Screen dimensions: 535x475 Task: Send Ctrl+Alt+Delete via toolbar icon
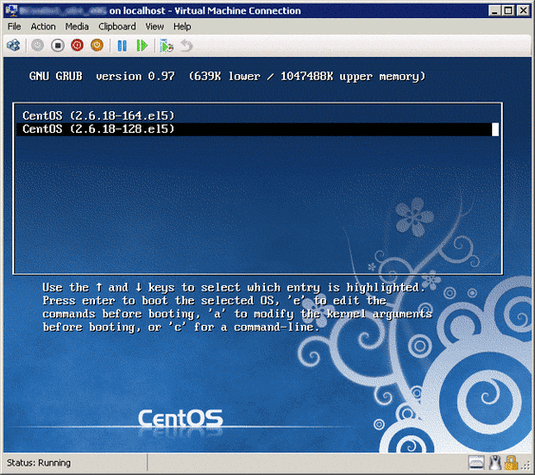[14, 45]
